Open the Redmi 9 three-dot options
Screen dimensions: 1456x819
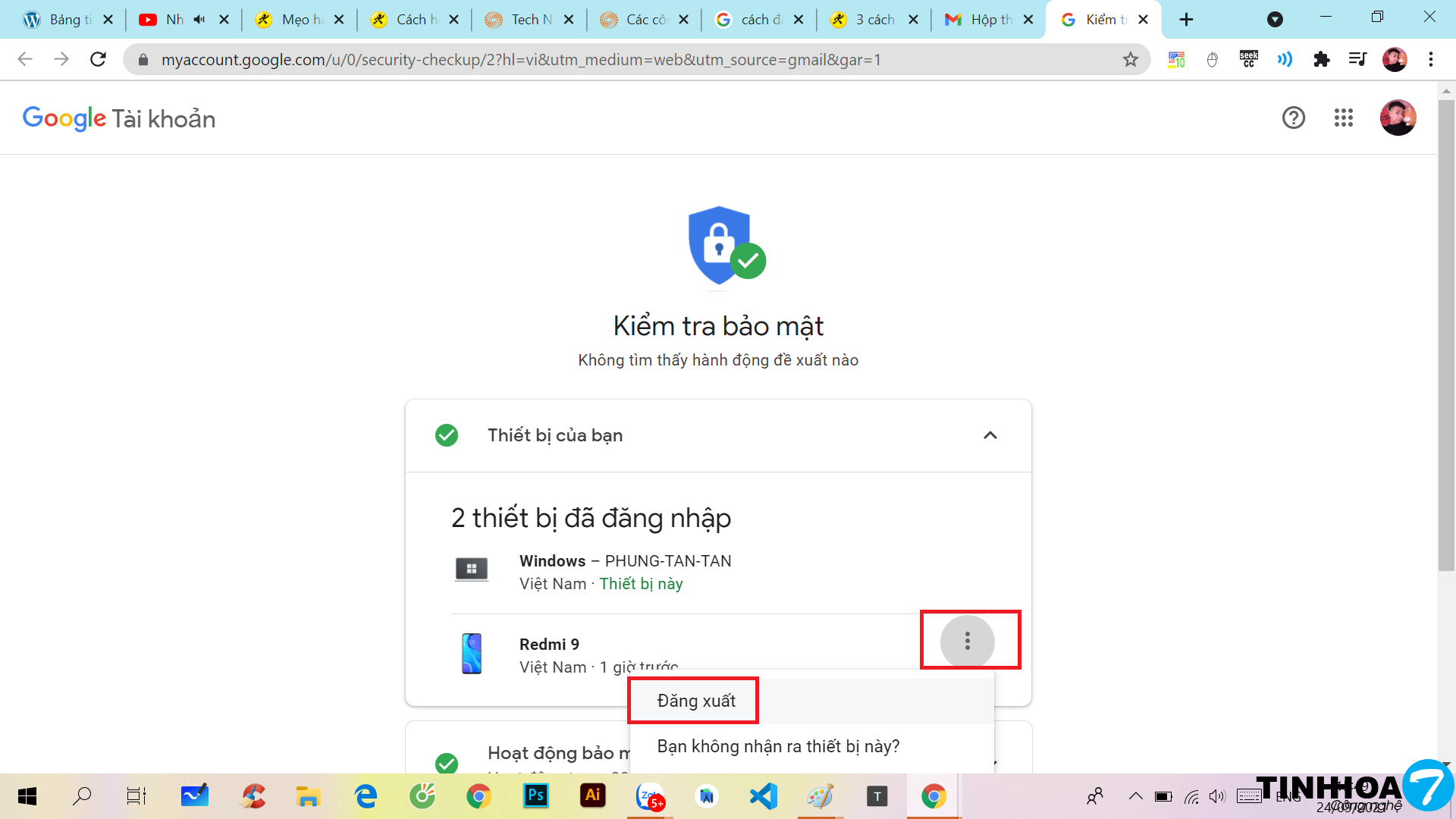[967, 642]
